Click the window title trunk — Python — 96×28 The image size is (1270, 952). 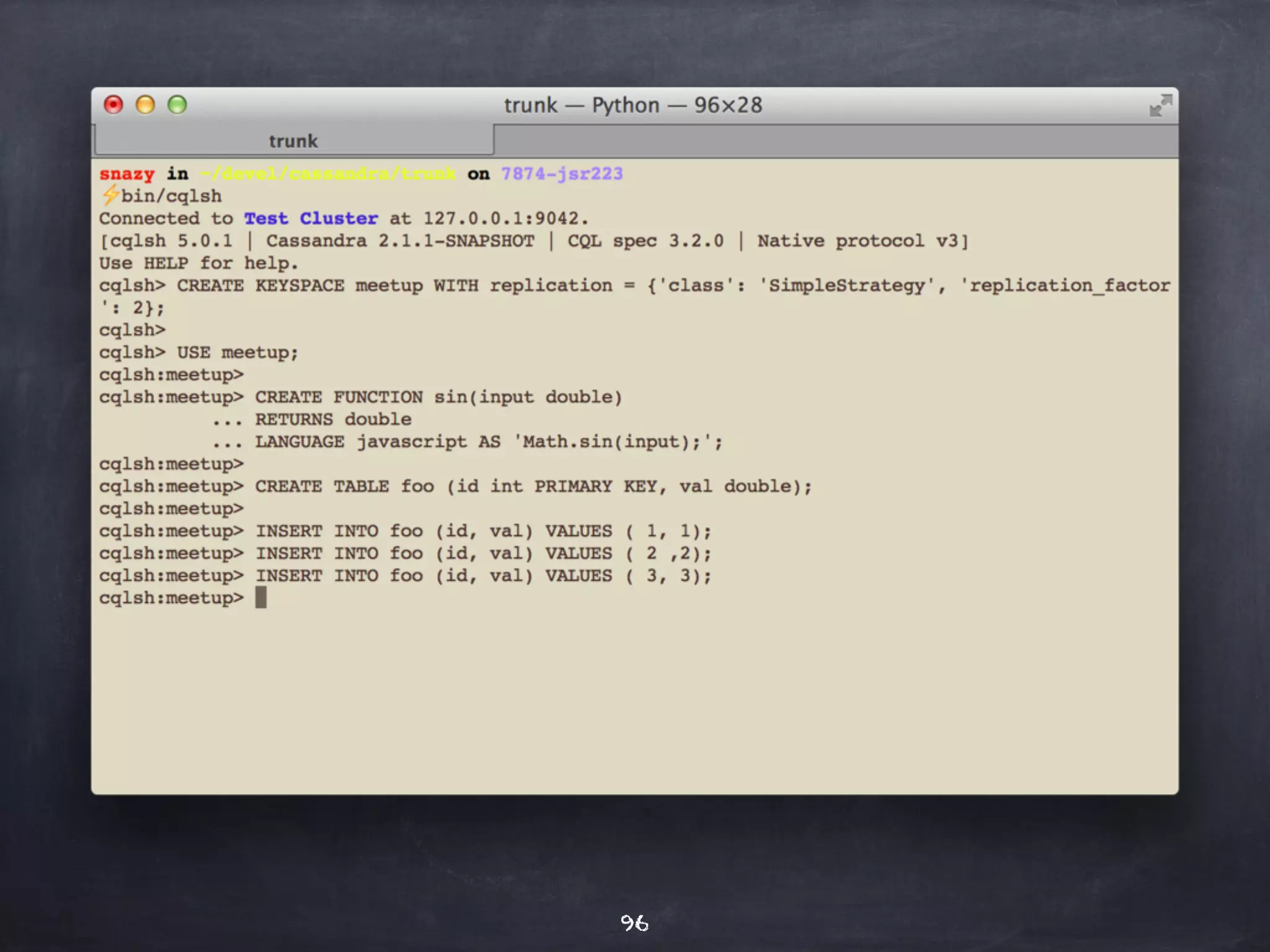coord(633,105)
